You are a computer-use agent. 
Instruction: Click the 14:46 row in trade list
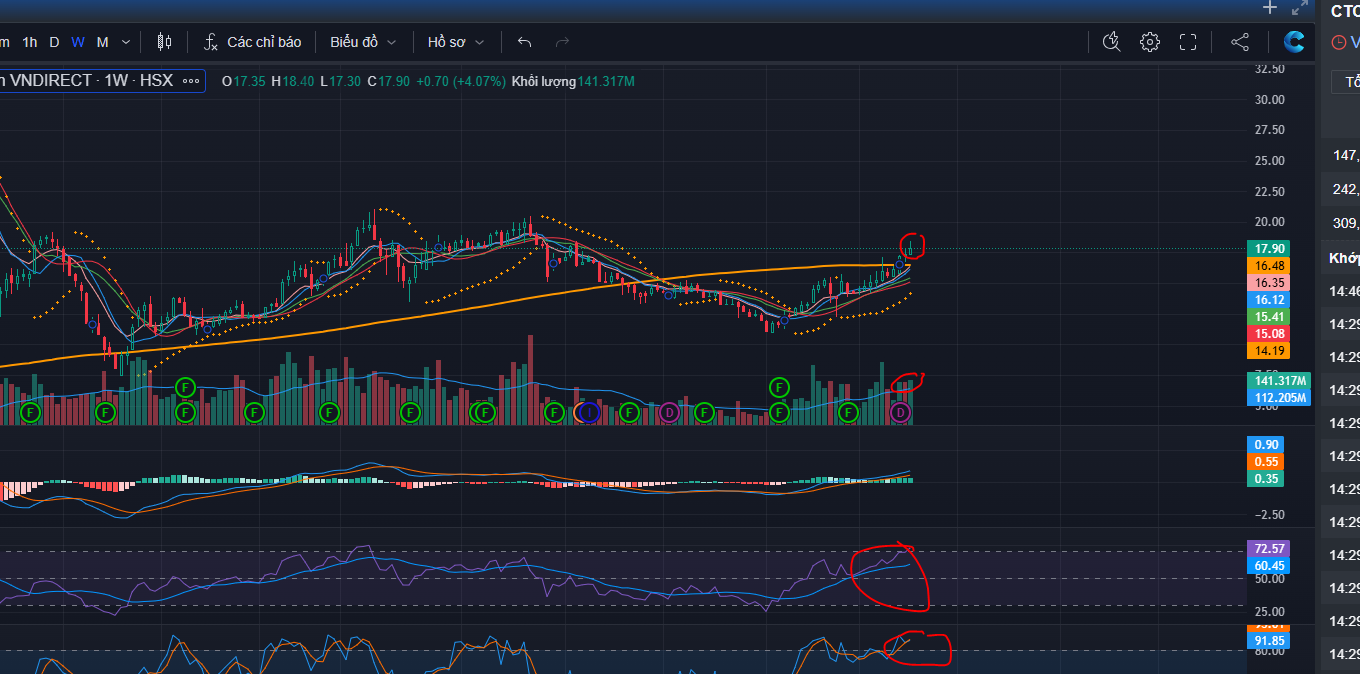(x=1342, y=291)
